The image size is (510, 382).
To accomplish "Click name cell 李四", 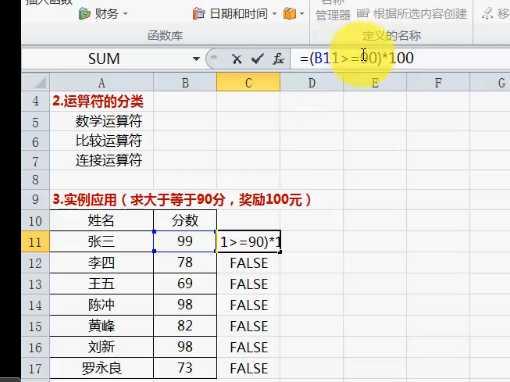I will tap(101, 263).
